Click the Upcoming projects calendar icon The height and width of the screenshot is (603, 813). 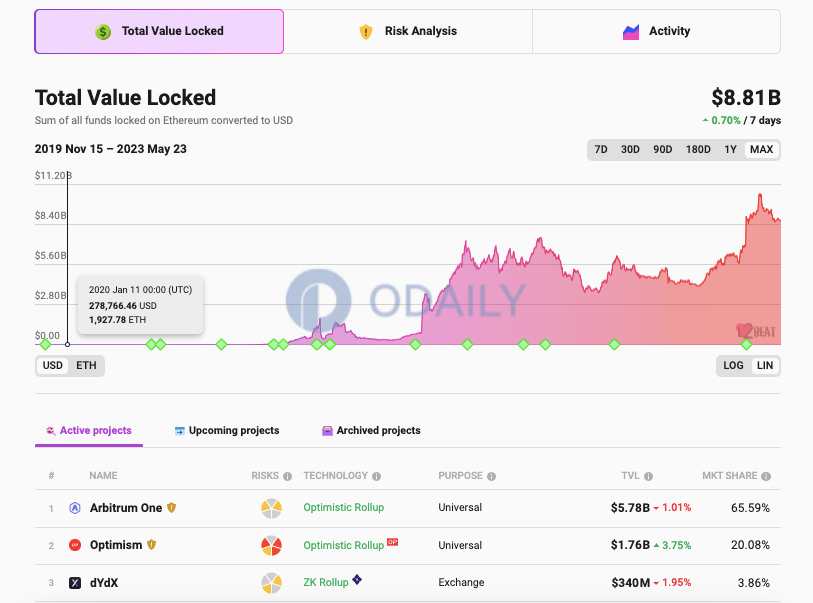point(179,431)
